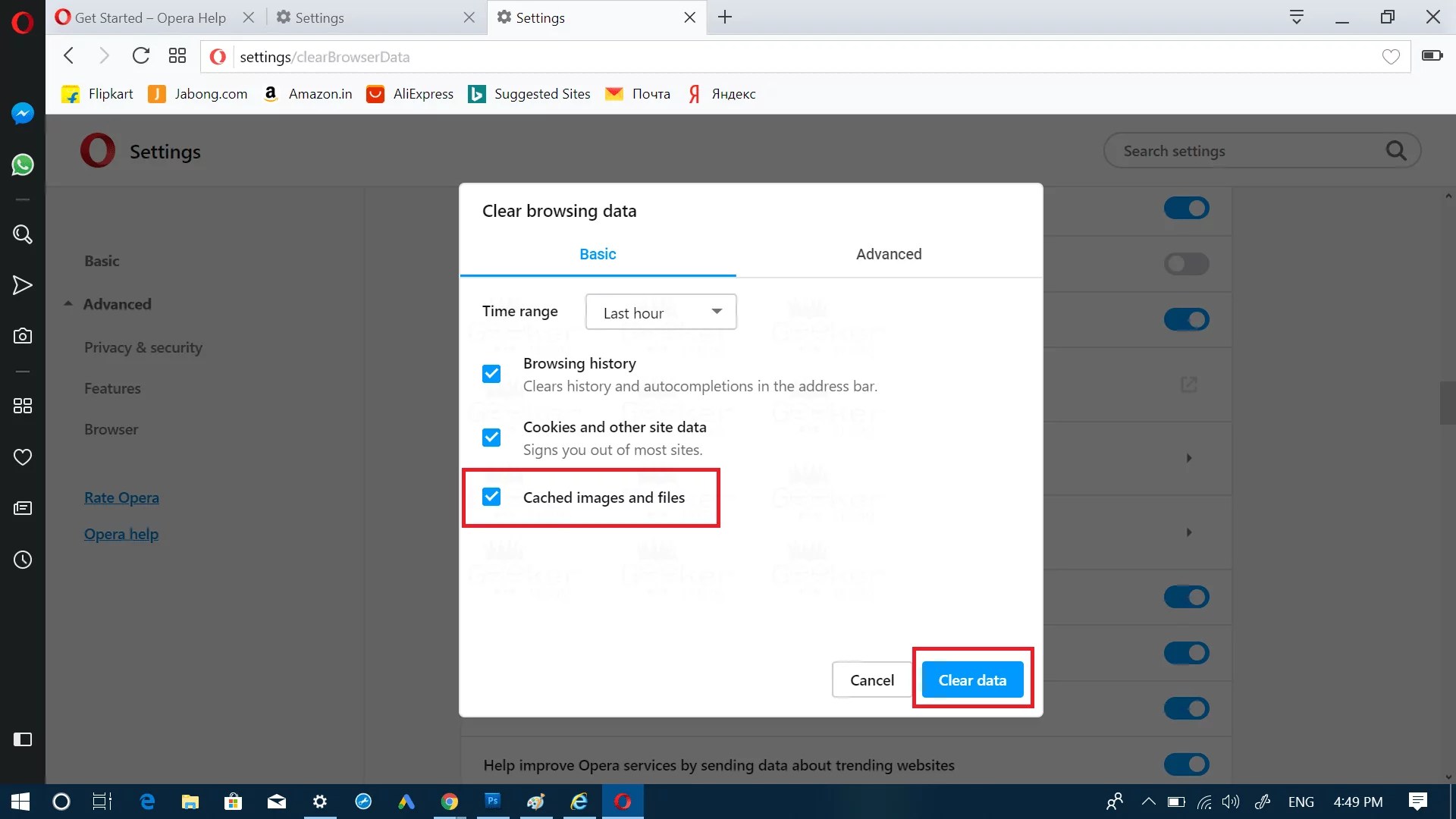The height and width of the screenshot is (819, 1456).
Task: Open Messenger in Opera sidebar
Action: tap(23, 114)
